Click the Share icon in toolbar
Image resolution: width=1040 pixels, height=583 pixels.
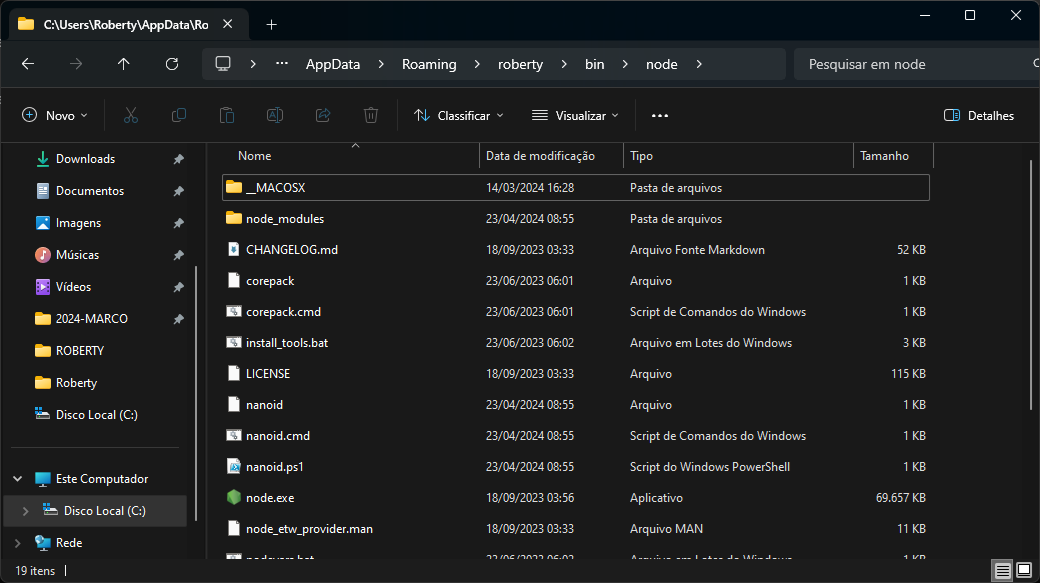click(323, 116)
